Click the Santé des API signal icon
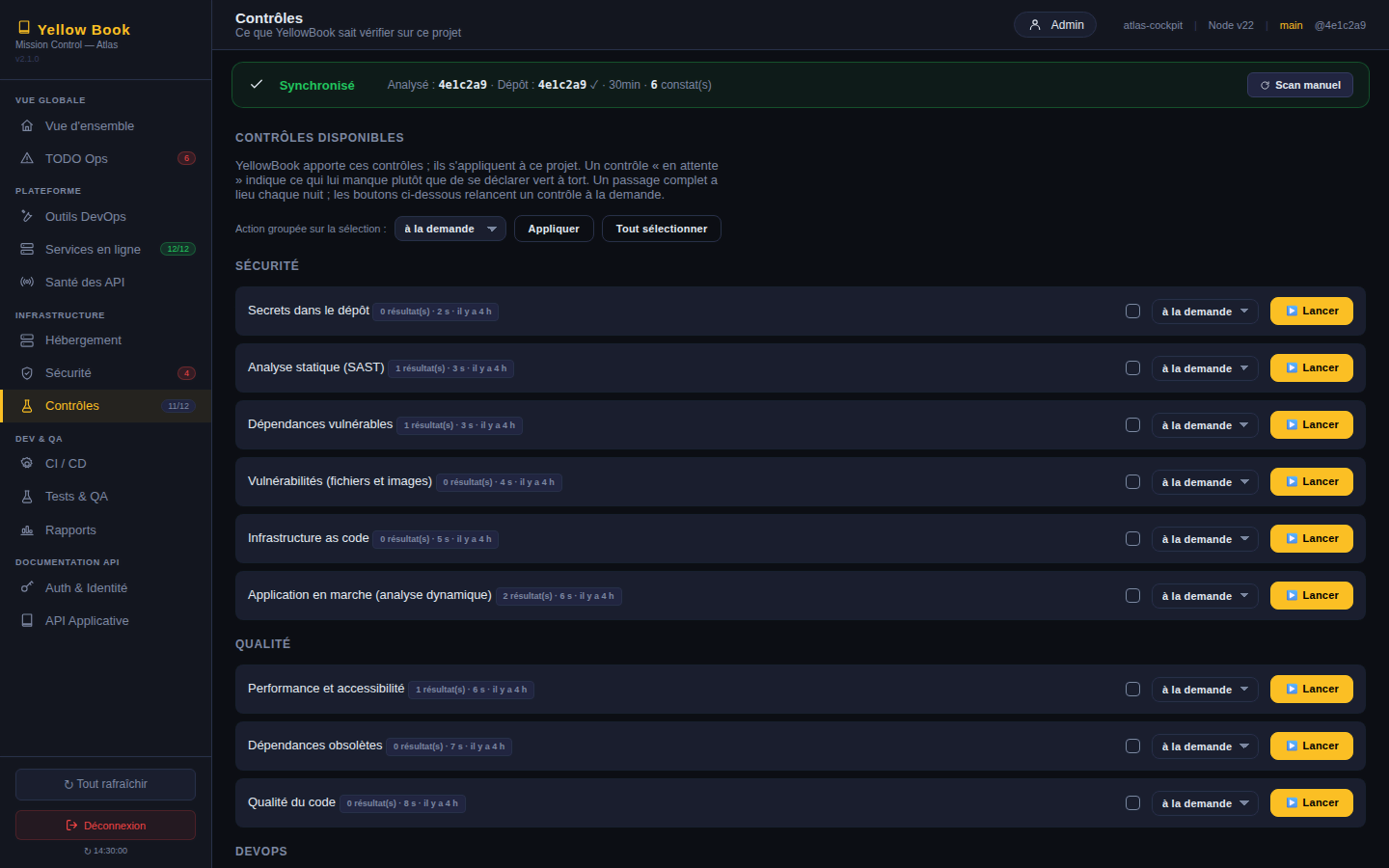The height and width of the screenshot is (868, 1389). (27, 283)
